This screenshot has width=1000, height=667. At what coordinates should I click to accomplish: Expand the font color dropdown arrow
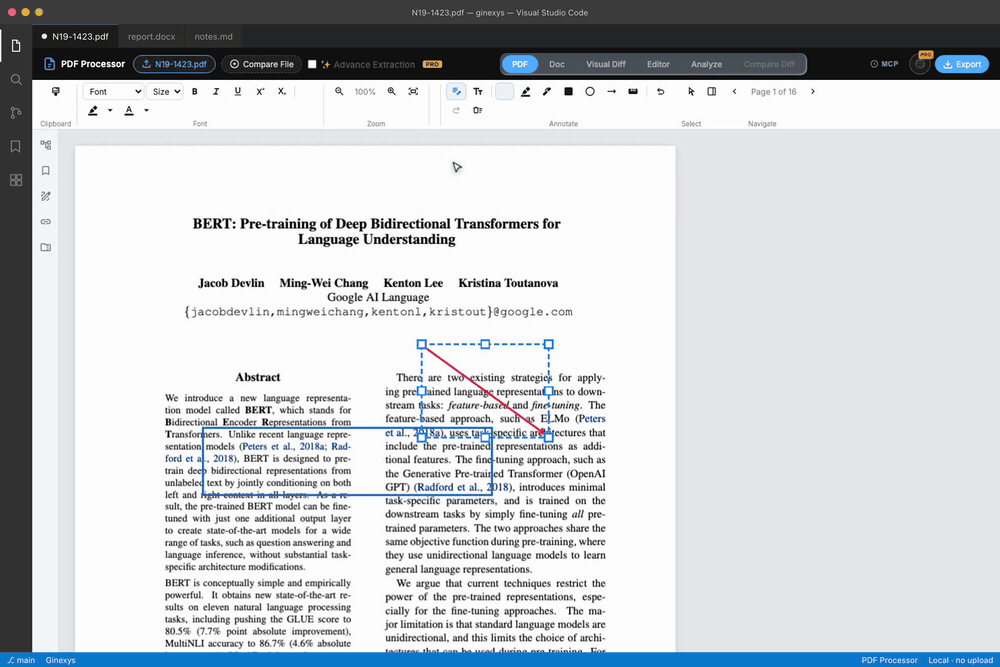[x=146, y=110]
